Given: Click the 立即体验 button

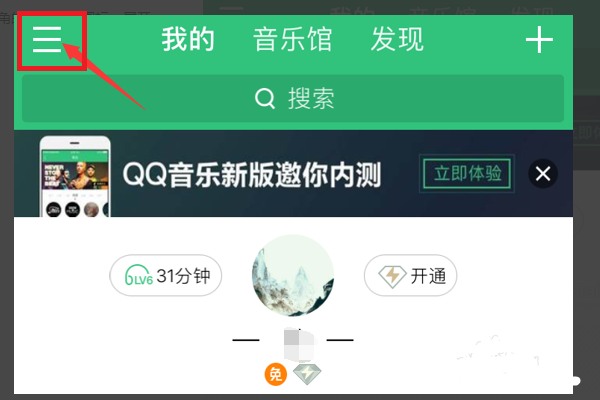Looking at the screenshot, I should click(x=467, y=174).
